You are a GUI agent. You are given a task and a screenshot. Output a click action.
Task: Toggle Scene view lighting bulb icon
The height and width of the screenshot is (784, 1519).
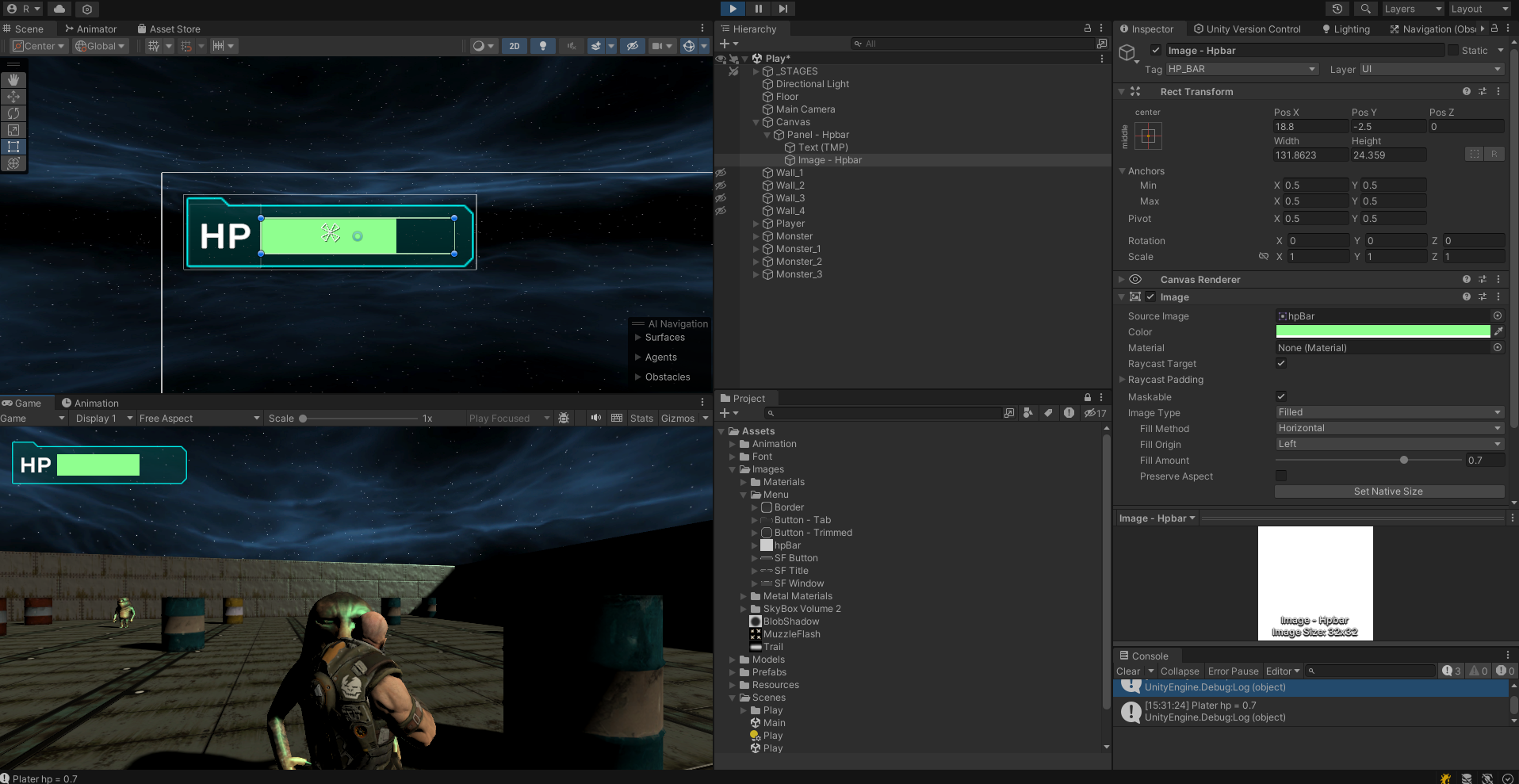(x=542, y=46)
